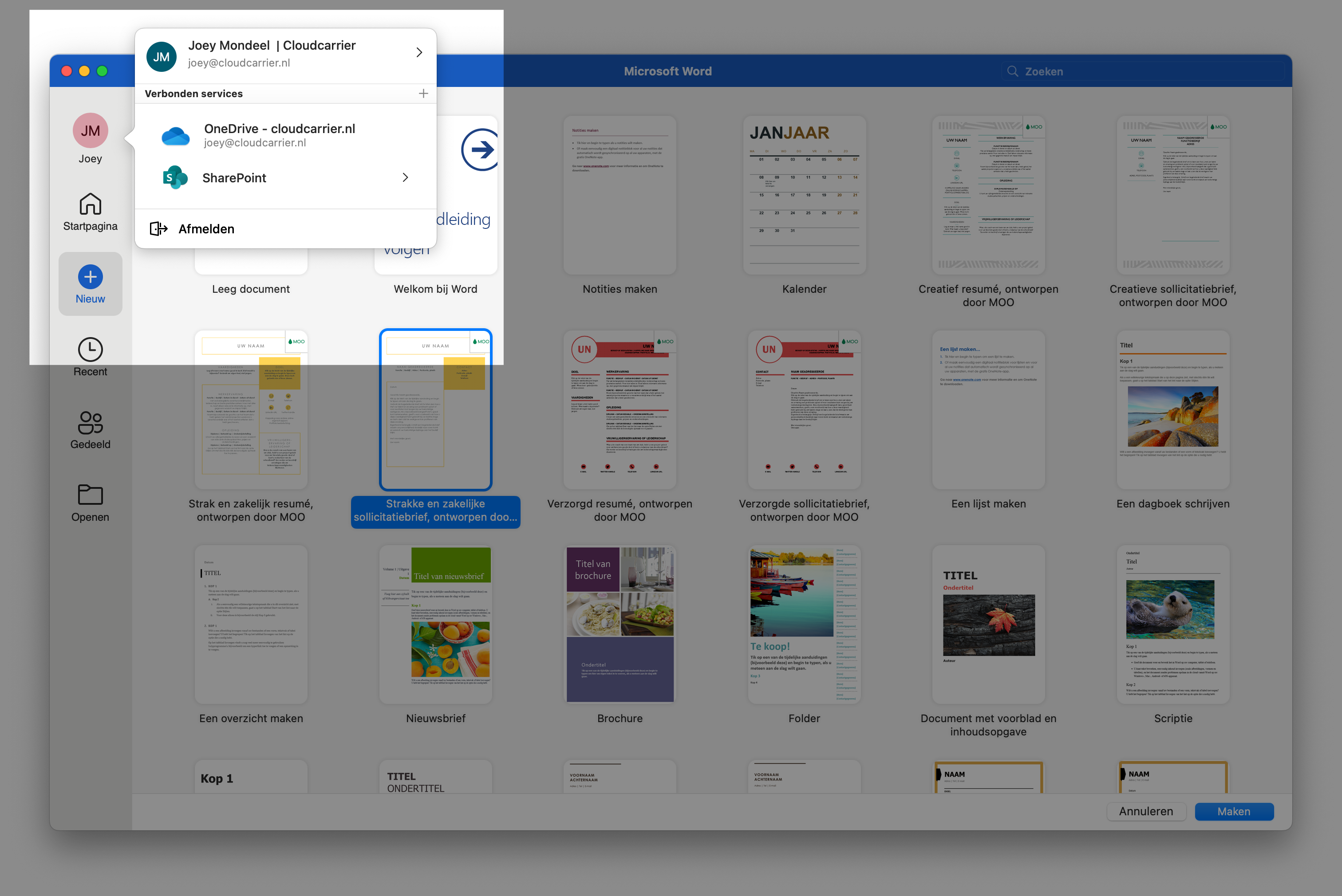Open the Openen folder icon
Viewport: 1342px width, 896px height.
[90, 495]
